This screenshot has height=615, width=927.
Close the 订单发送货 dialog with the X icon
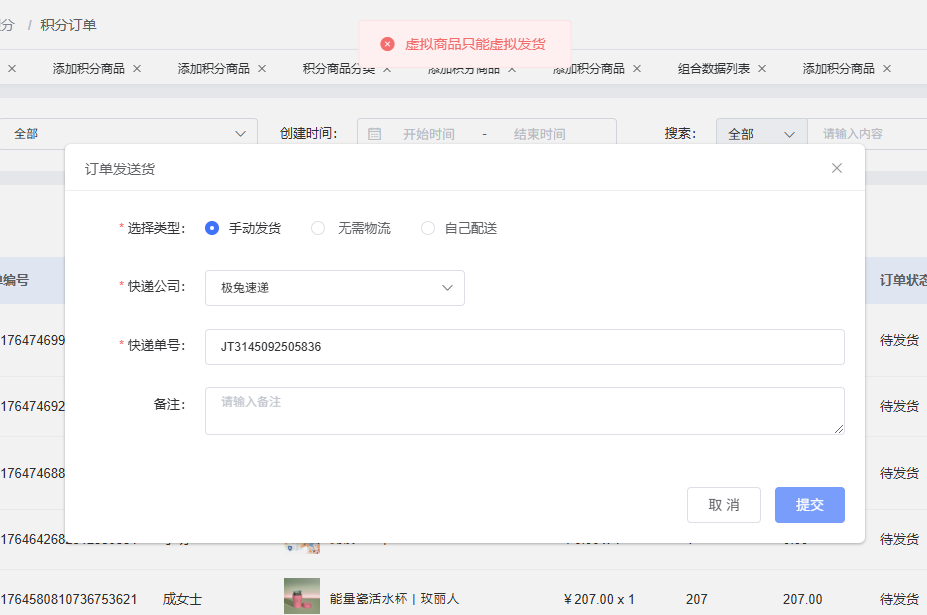[837, 168]
